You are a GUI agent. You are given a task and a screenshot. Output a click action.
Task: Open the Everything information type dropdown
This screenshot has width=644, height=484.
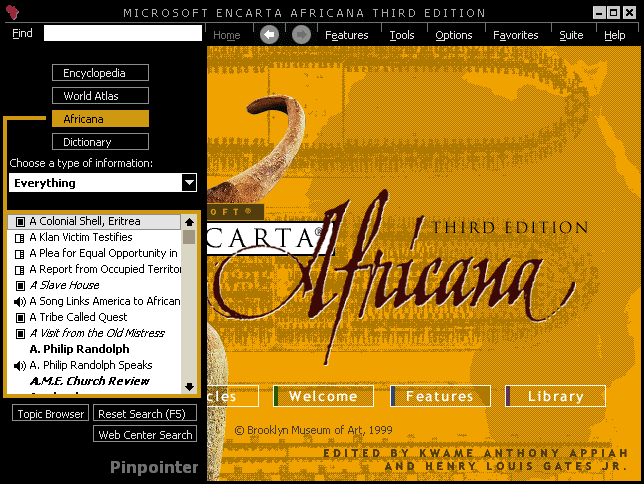point(103,183)
